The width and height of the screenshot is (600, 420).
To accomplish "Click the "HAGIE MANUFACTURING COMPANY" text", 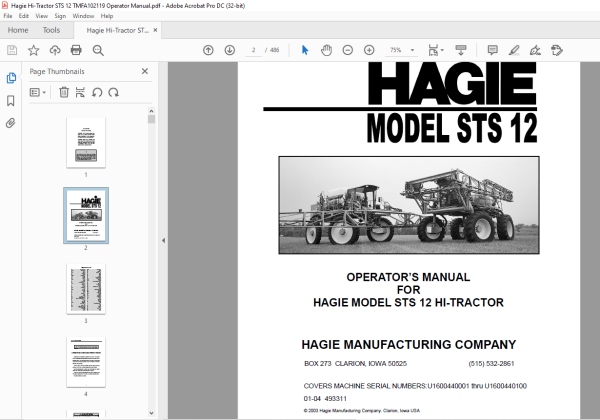I will tap(409, 345).
